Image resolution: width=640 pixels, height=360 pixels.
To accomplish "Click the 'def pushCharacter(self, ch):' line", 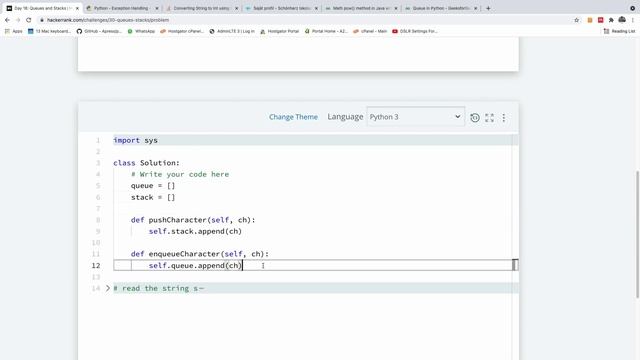I will click(x=193, y=220).
